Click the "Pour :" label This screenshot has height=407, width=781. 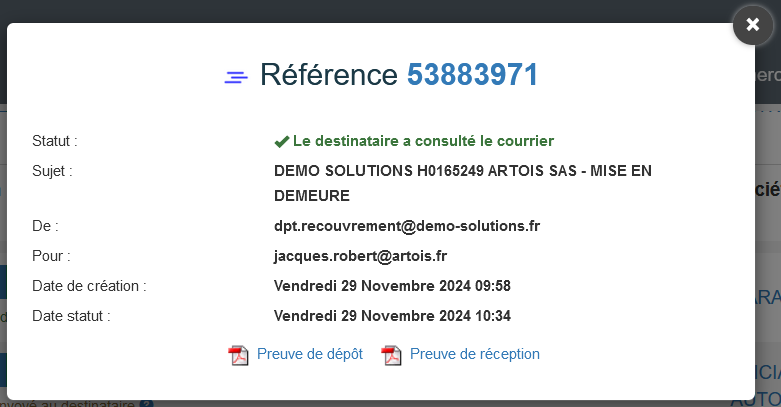[51, 256]
